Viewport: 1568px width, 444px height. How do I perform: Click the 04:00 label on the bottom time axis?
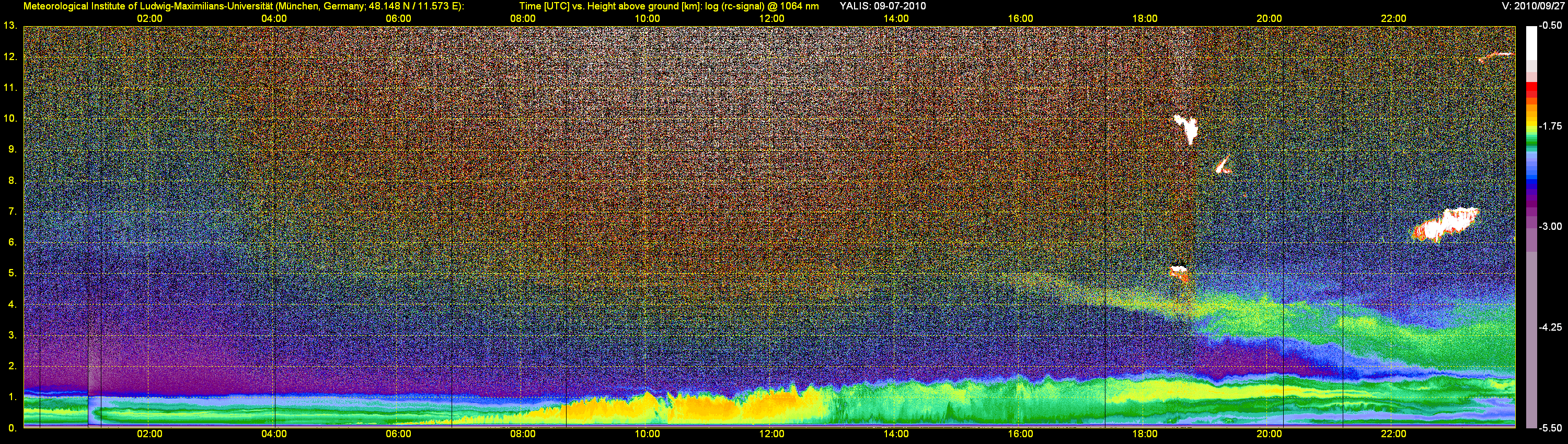(x=274, y=434)
